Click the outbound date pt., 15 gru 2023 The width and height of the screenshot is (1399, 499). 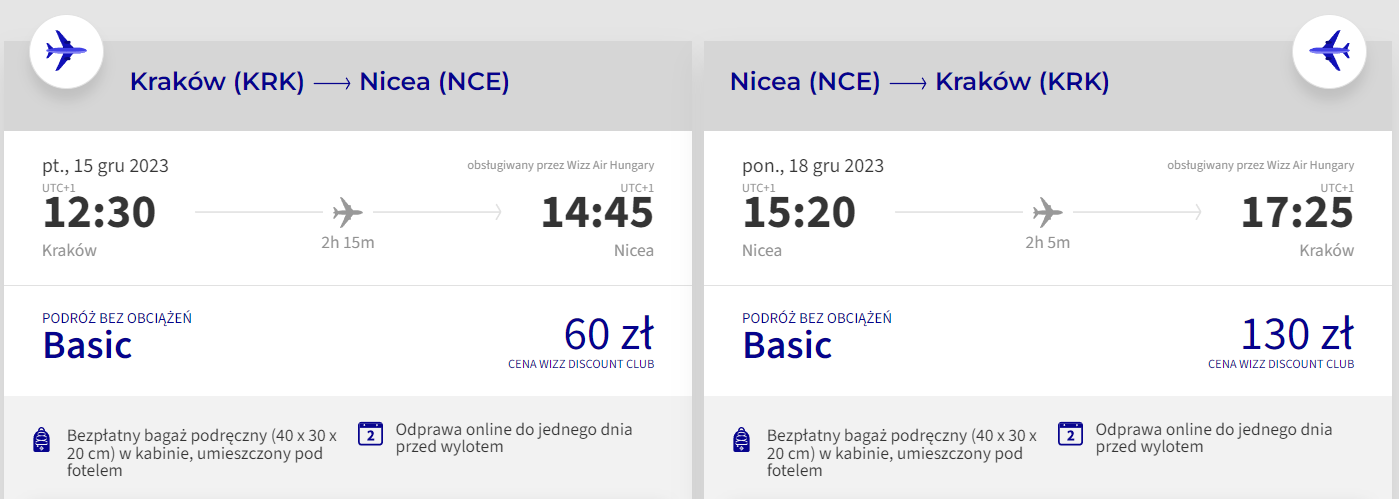pos(105,166)
